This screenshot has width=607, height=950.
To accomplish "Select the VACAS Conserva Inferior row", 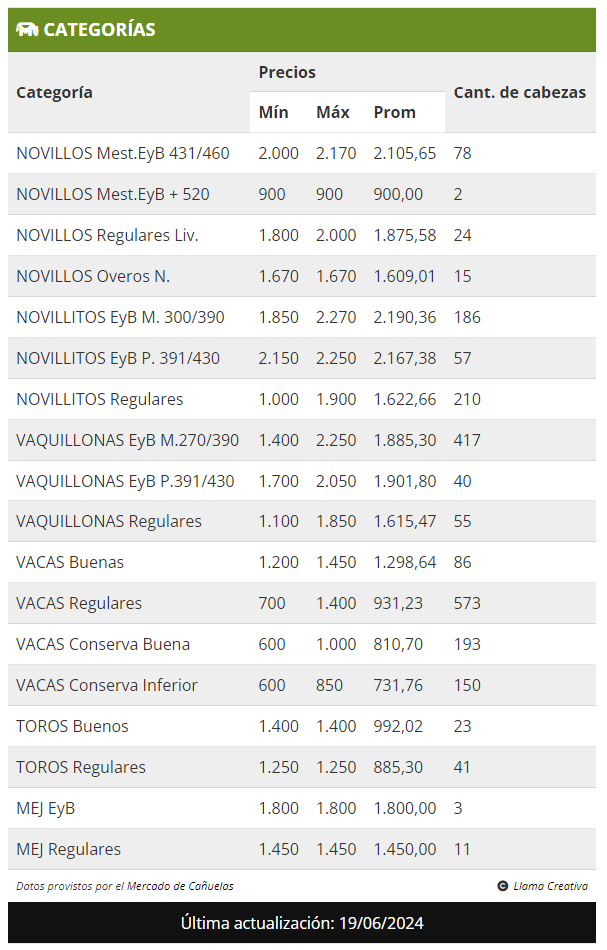I will click(302, 685).
